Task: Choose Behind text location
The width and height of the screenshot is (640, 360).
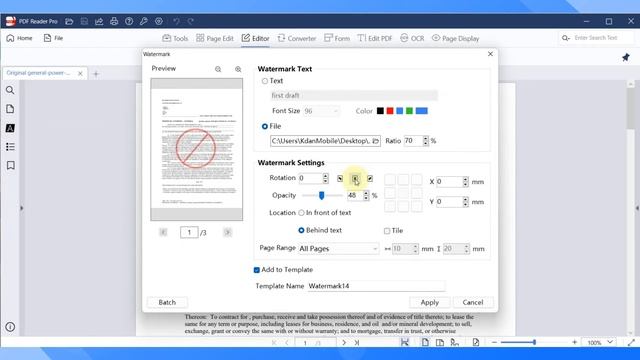Action: click(301, 230)
